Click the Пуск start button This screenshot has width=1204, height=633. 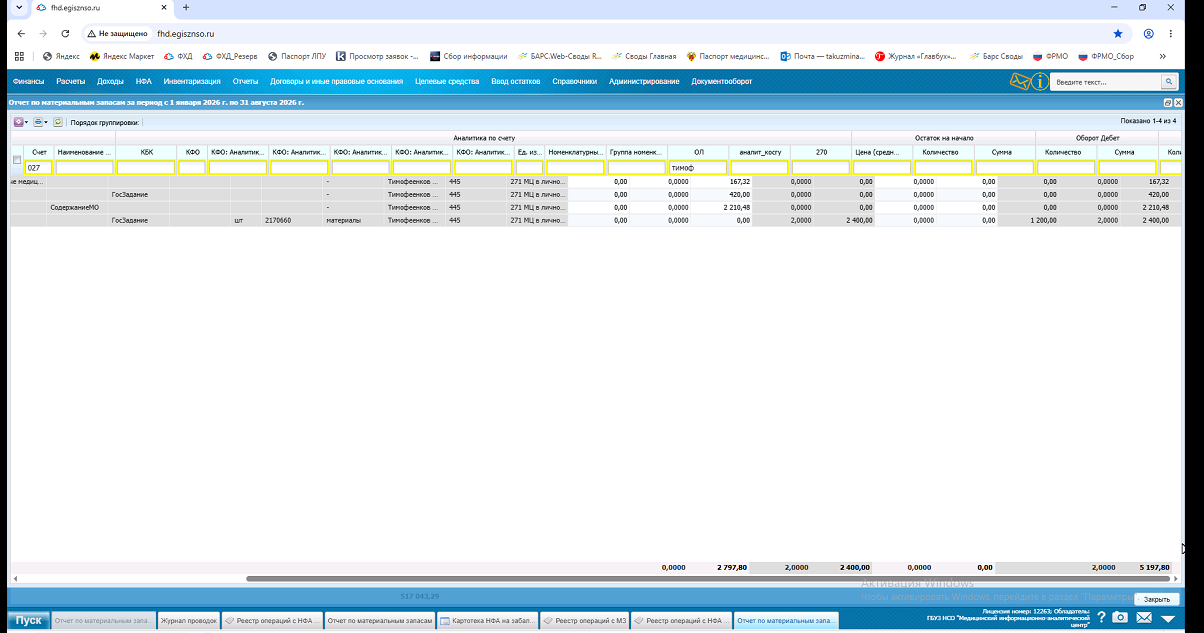[x=28, y=620]
